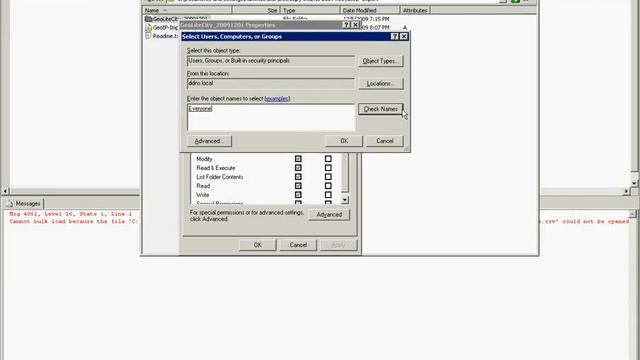Image resolution: width=640 pixels, height=360 pixels.
Task: Click Cancel in the Properties dialog
Action: (298, 245)
